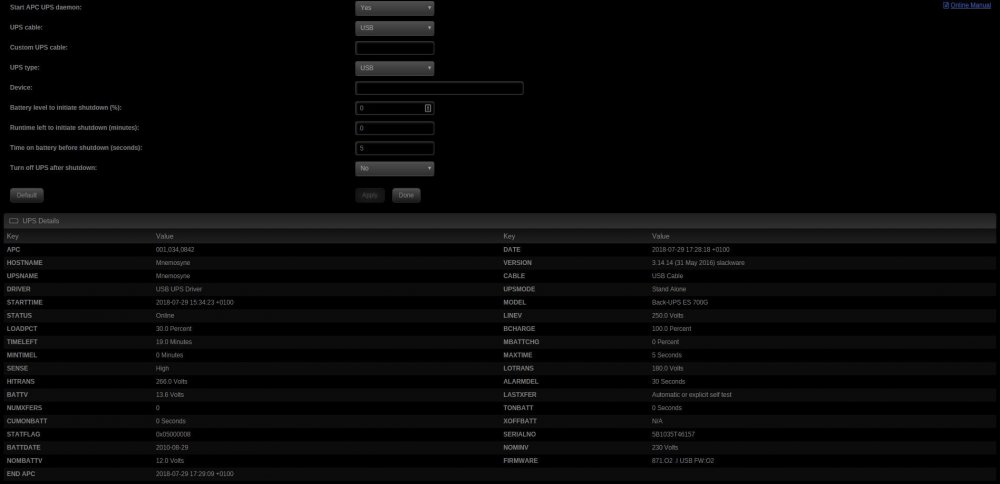Select the MODEL value Back-UPS ES 700G
Screen dimensions: 1000x484
680,302
